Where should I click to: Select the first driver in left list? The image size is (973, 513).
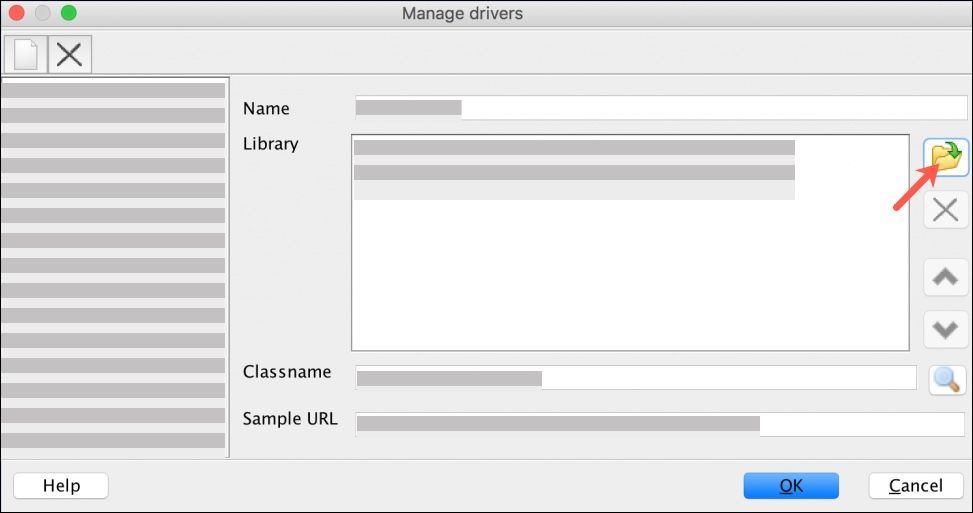pos(113,91)
